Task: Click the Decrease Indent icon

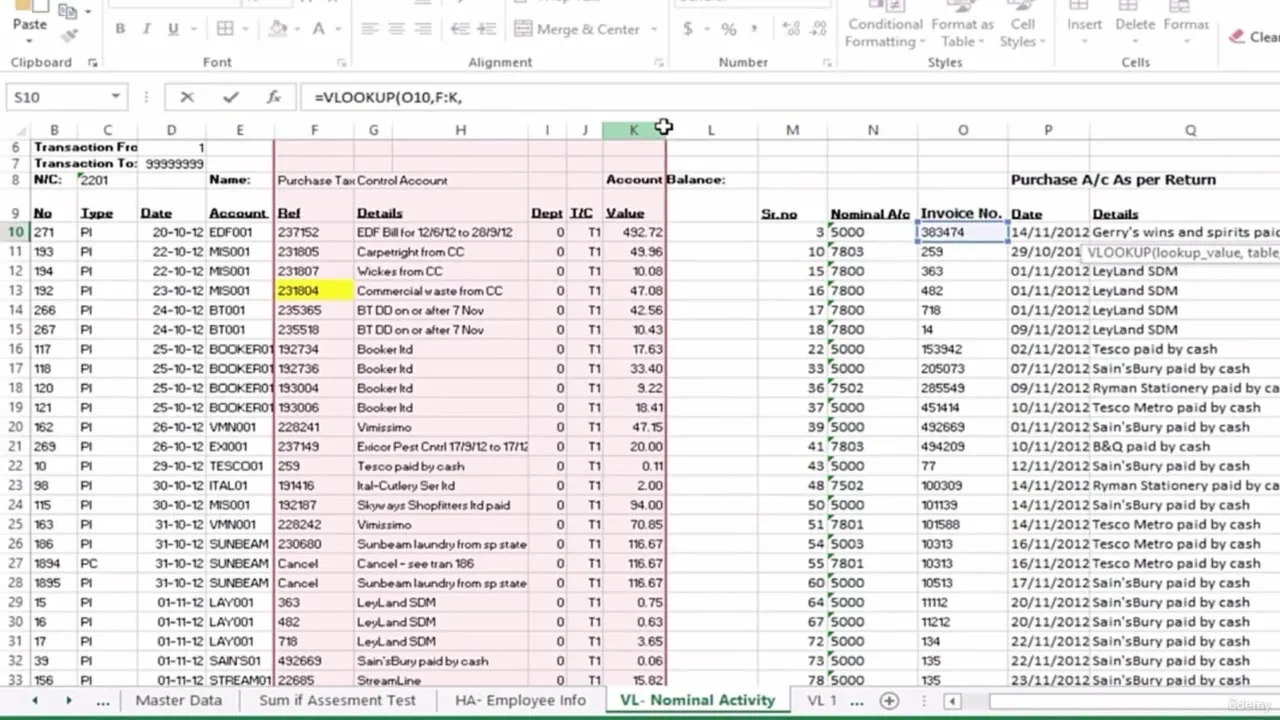Action: click(x=459, y=29)
